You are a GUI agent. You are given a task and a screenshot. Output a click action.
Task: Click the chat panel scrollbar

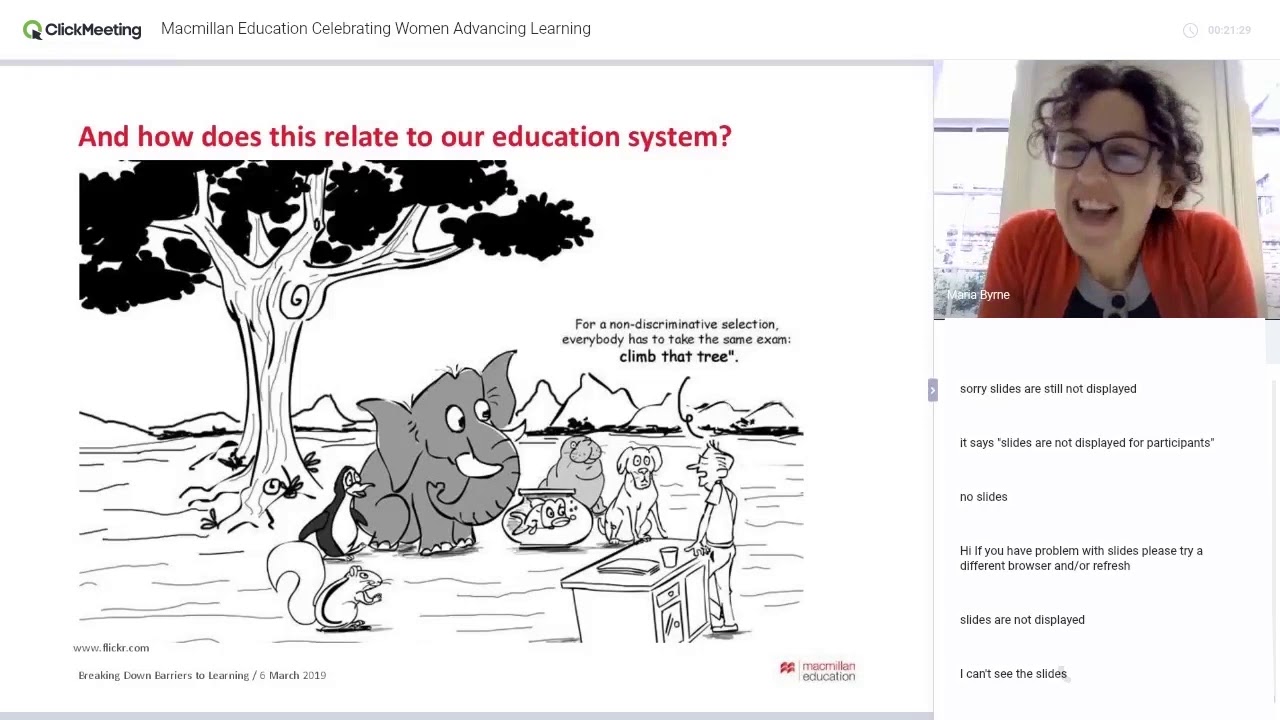tap(1274, 540)
